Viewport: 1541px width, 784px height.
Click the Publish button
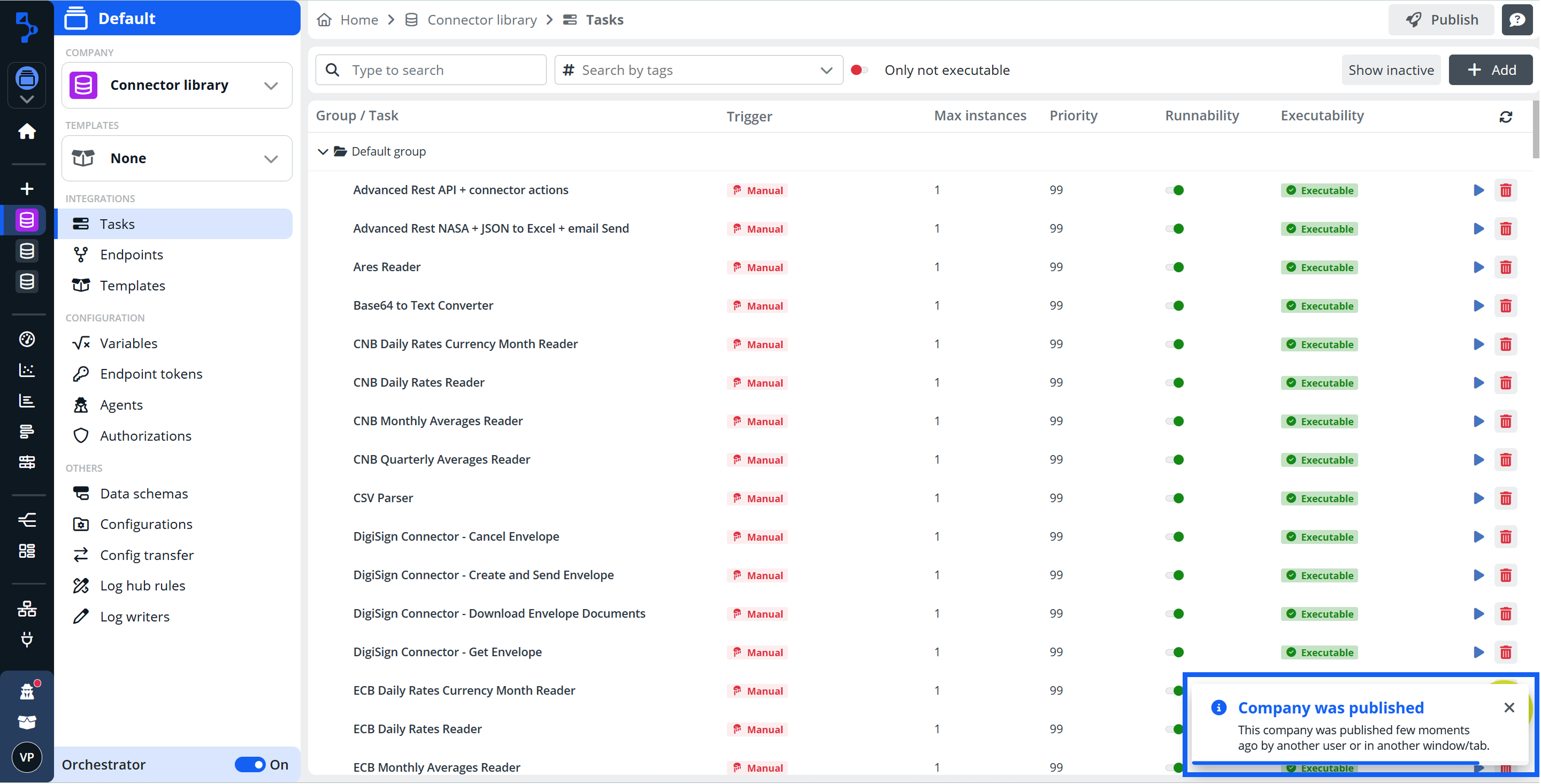(1440, 20)
